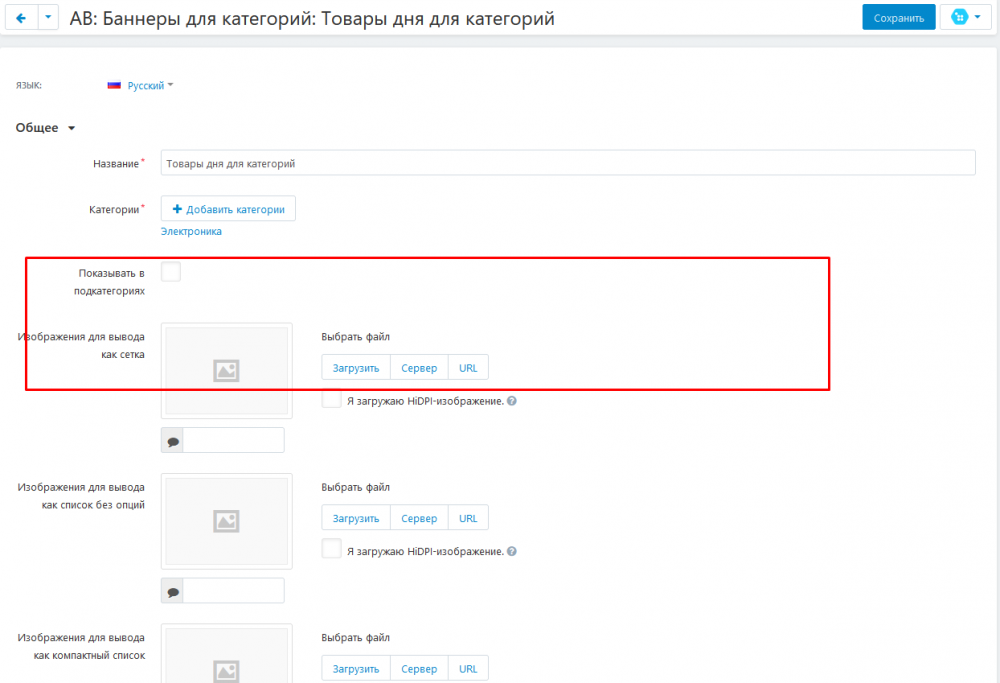Enable Показывать в подкатегориях checkbox
1000x683 pixels.
[x=171, y=272]
